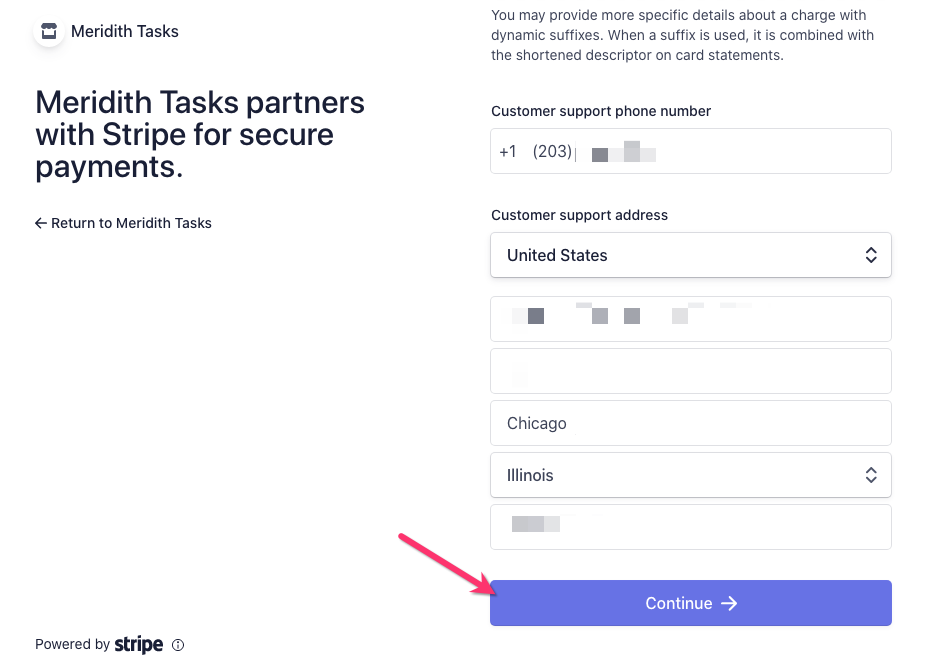Click the Meridith Tasks name in header
950x660 pixels.
125,31
